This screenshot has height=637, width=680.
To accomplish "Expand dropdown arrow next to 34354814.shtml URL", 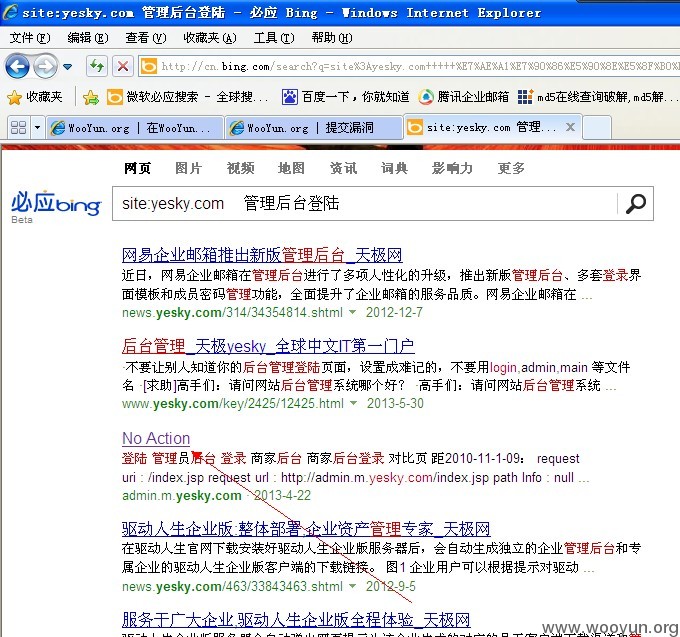I will click(x=353, y=312).
